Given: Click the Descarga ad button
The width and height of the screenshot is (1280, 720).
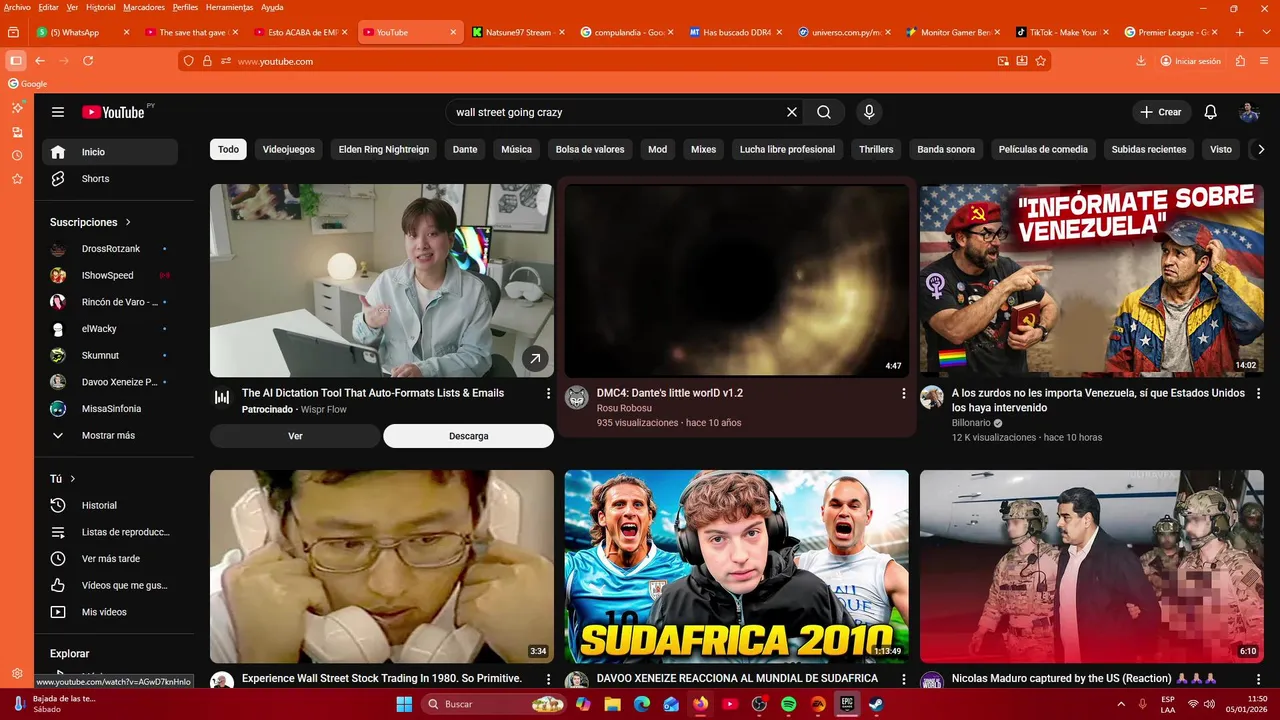Looking at the screenshot, I should [468, 436].
